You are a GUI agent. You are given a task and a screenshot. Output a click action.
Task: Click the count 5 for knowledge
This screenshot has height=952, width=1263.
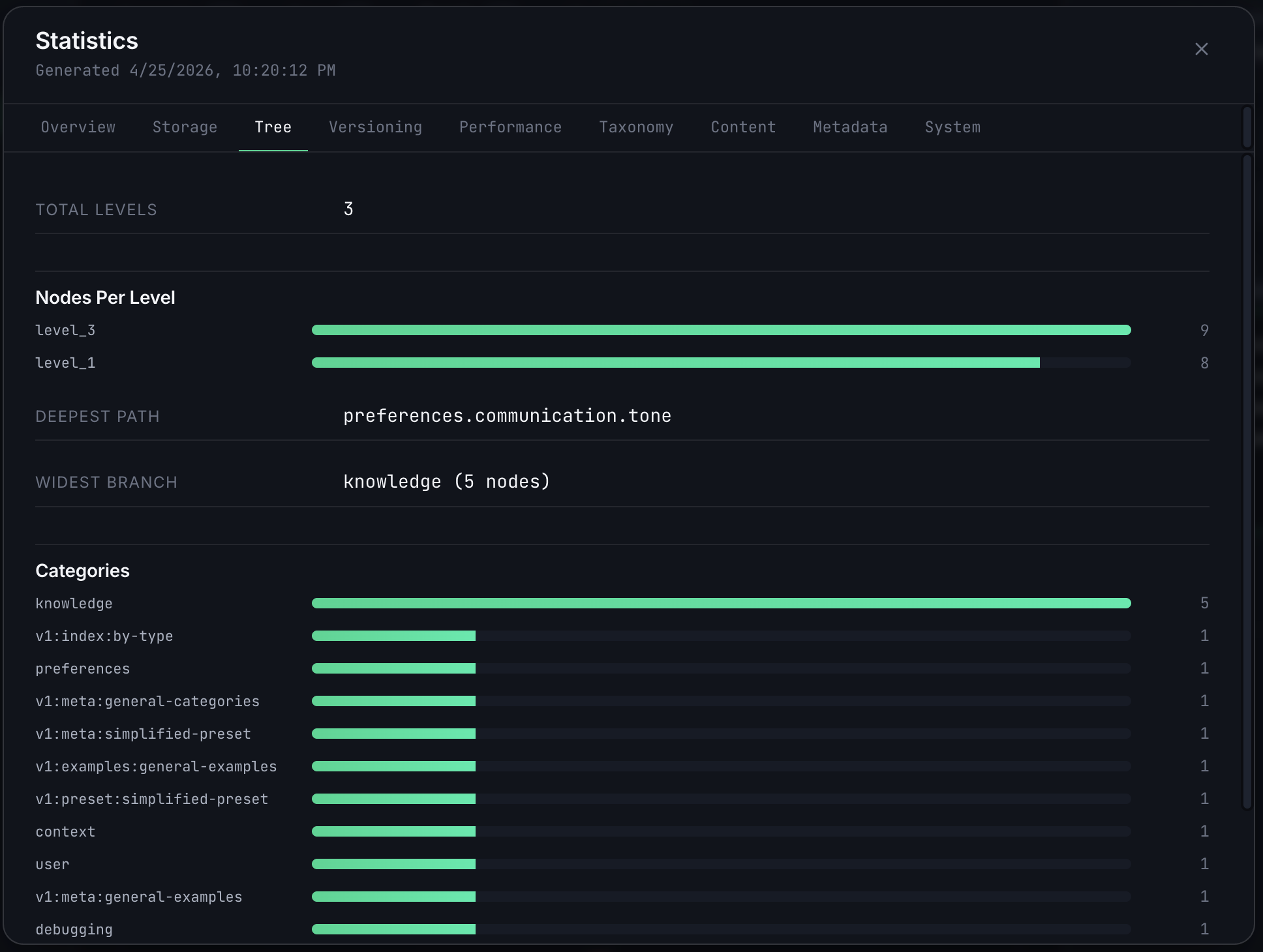coord(1204,603)
